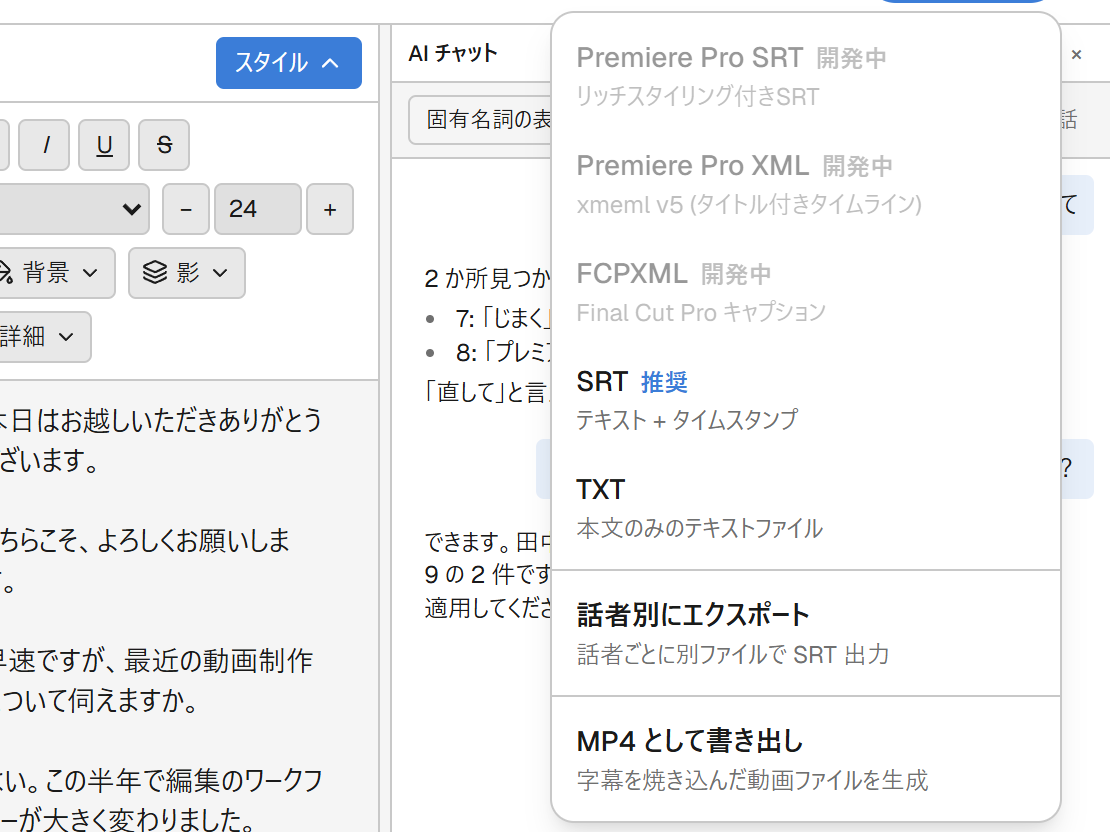Image resolution: width=1110 pixels, height=832 pixels.
Task: Open the 影 shadow dropdown
Action: 187,273
